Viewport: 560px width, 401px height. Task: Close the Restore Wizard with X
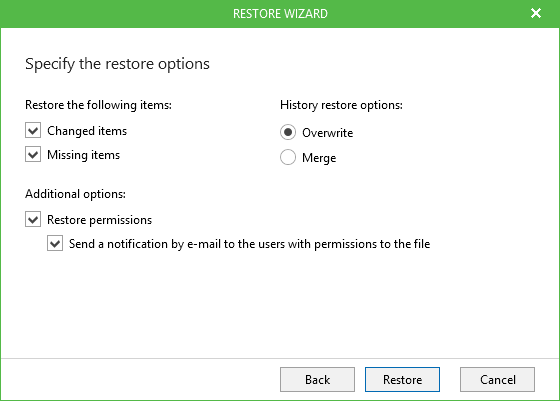536,13
